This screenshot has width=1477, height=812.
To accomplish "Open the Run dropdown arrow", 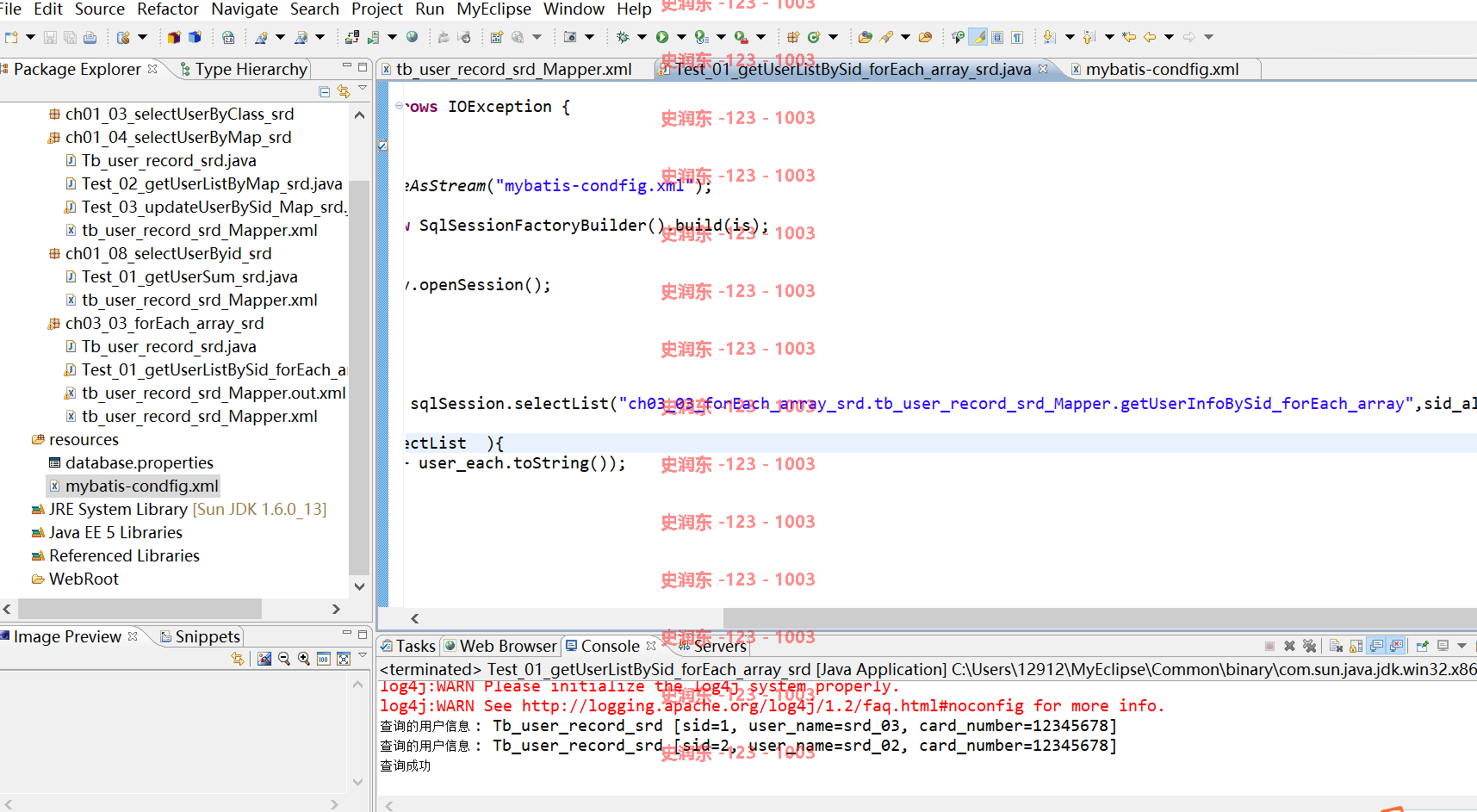I will tap(681, 37).
